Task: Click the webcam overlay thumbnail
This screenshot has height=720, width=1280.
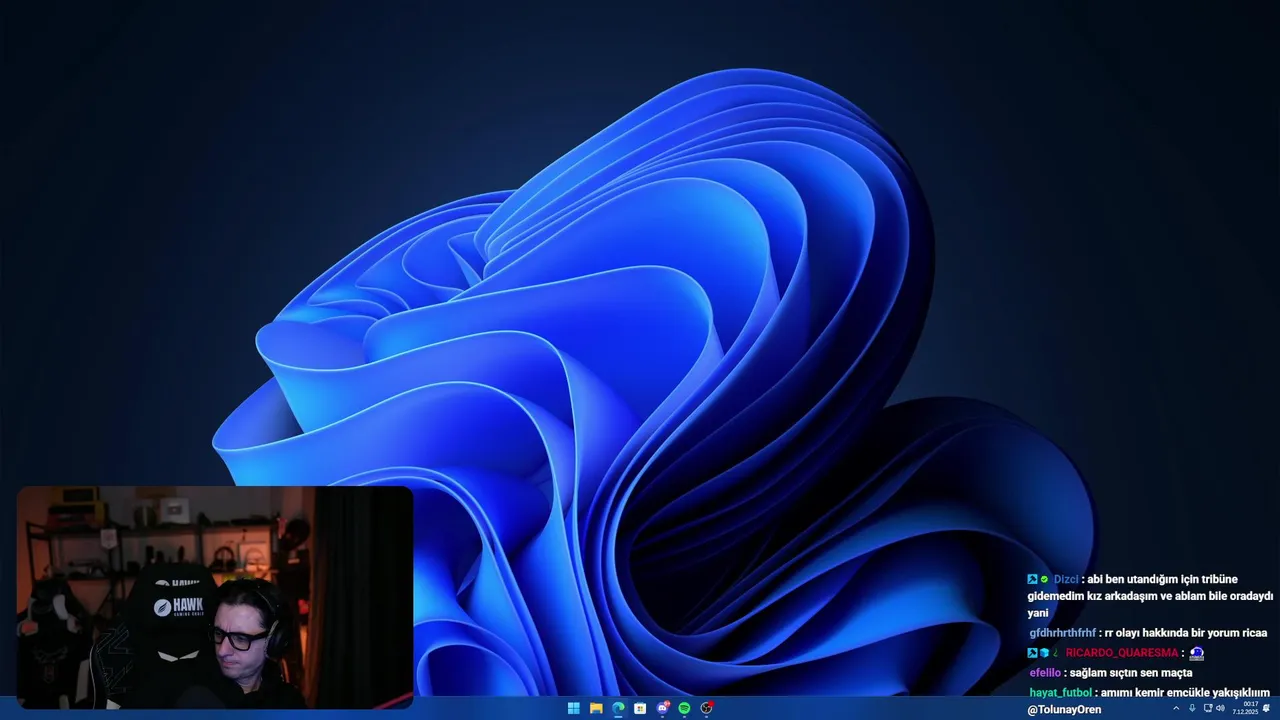Action: pyautogui.click(x=215, y=597)
